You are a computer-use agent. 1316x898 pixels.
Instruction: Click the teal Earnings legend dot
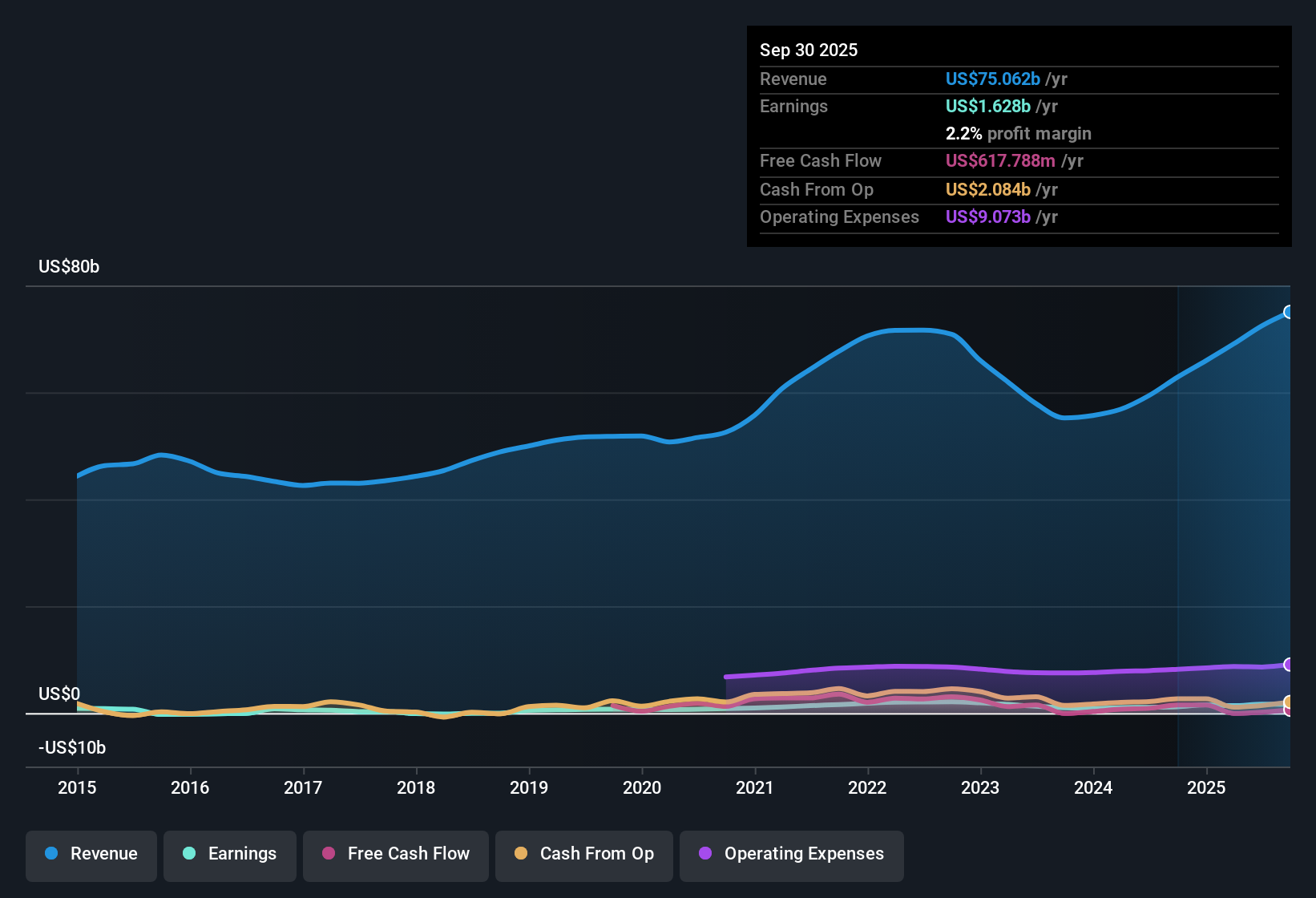coord(189,854)
